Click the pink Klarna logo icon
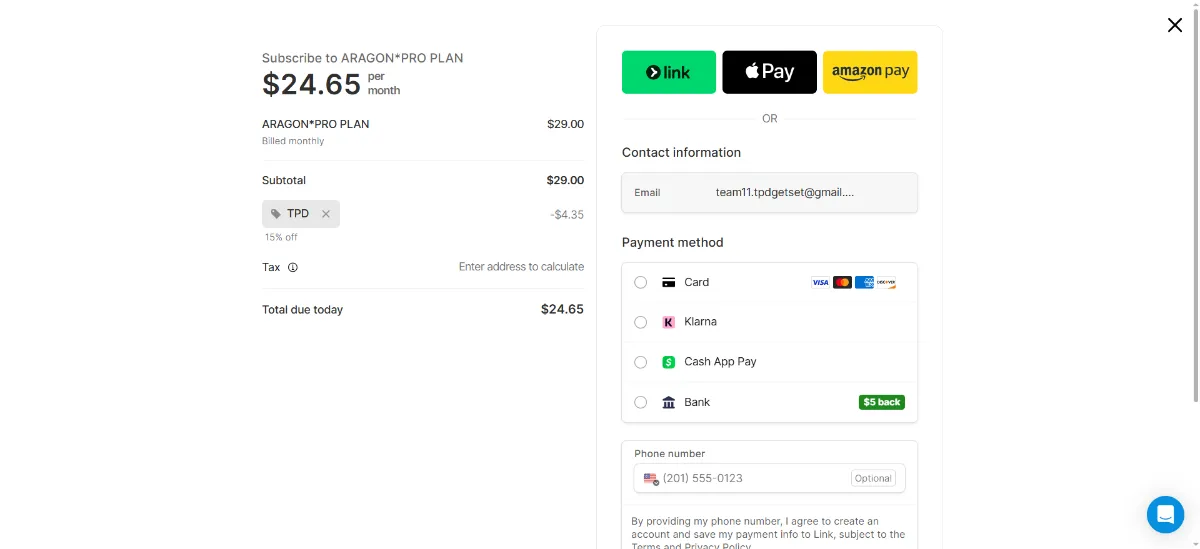The image size is (1200, 549). (x=669, y=322)
